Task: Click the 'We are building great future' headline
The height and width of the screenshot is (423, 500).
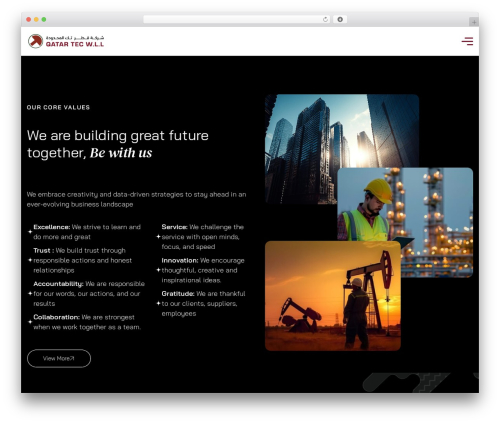Action: (x=118, y=136)
